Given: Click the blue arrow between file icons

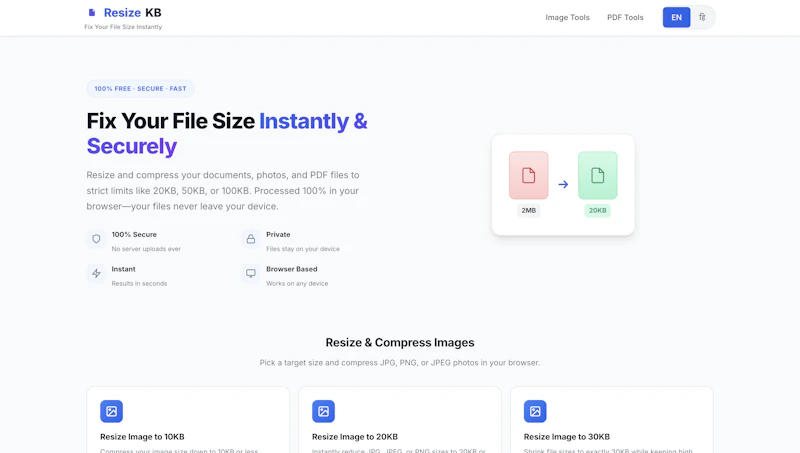Looking at the screenshot, I should [x=563, y=184].
